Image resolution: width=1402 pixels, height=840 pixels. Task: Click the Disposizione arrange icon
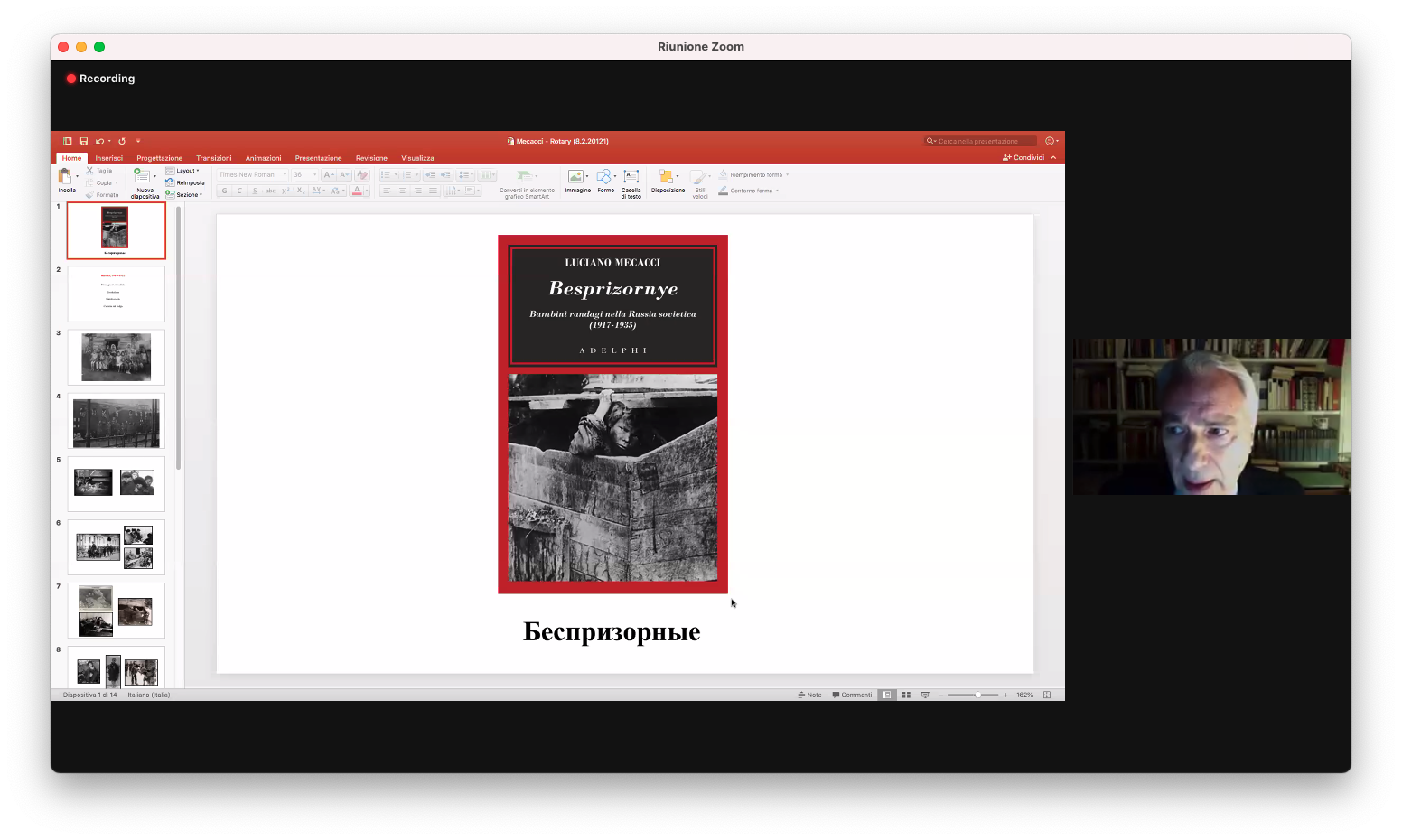click(x=666, y=176)
